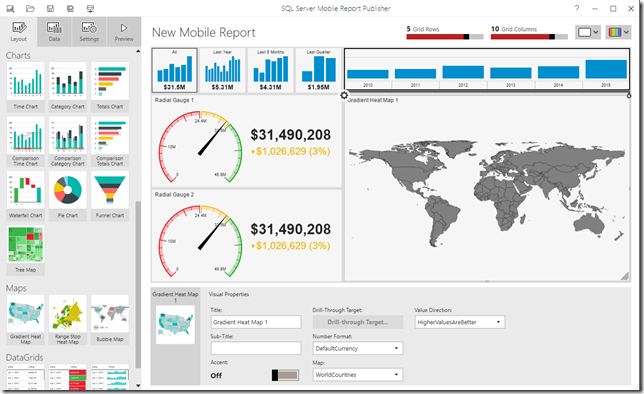Select the Tree Map element
This screenshot has width=644, height=394.
pos(25,250)
